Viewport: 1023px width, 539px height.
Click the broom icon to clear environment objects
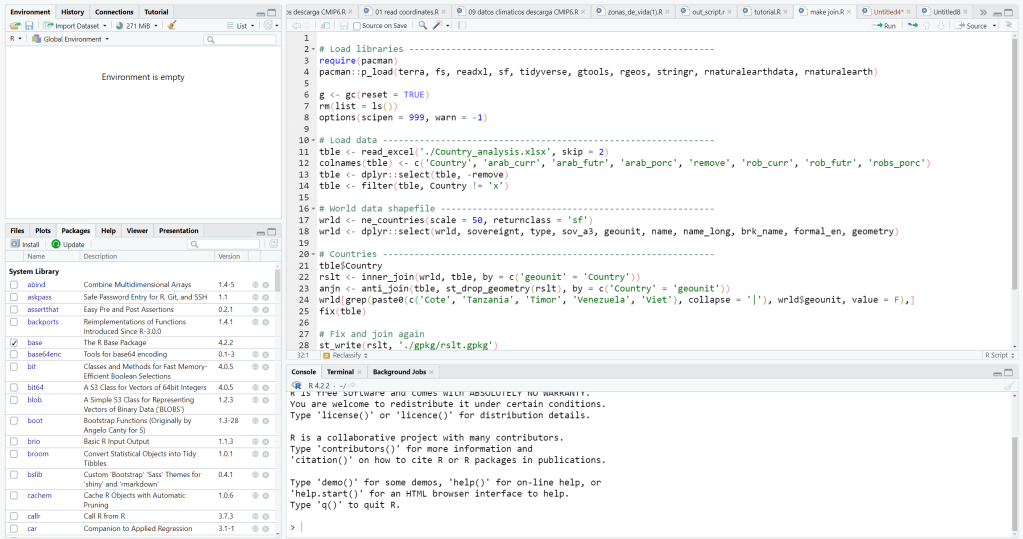[x=172, y=25]
